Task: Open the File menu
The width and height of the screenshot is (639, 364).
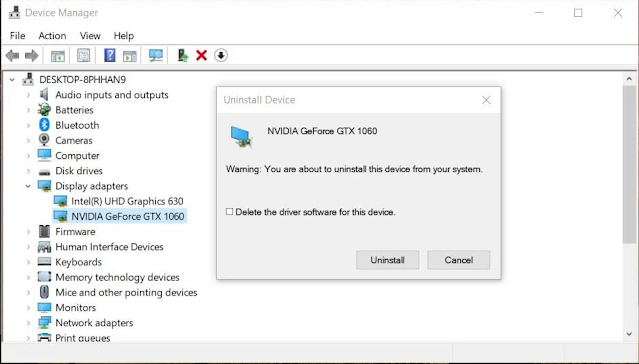Action: pos(18,36)
